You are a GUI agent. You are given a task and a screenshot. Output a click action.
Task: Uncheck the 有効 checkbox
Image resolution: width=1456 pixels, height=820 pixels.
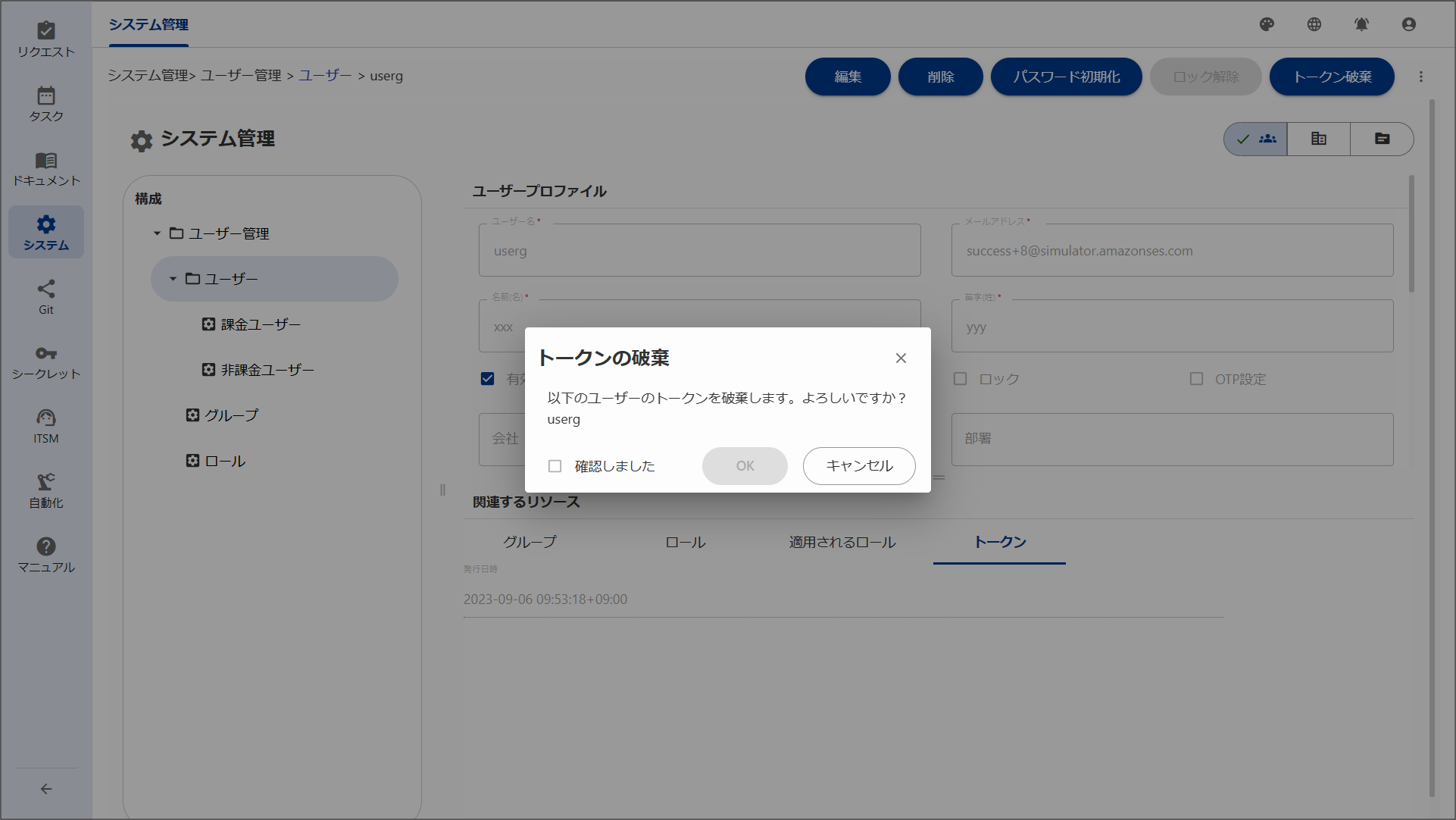[487, 379]
